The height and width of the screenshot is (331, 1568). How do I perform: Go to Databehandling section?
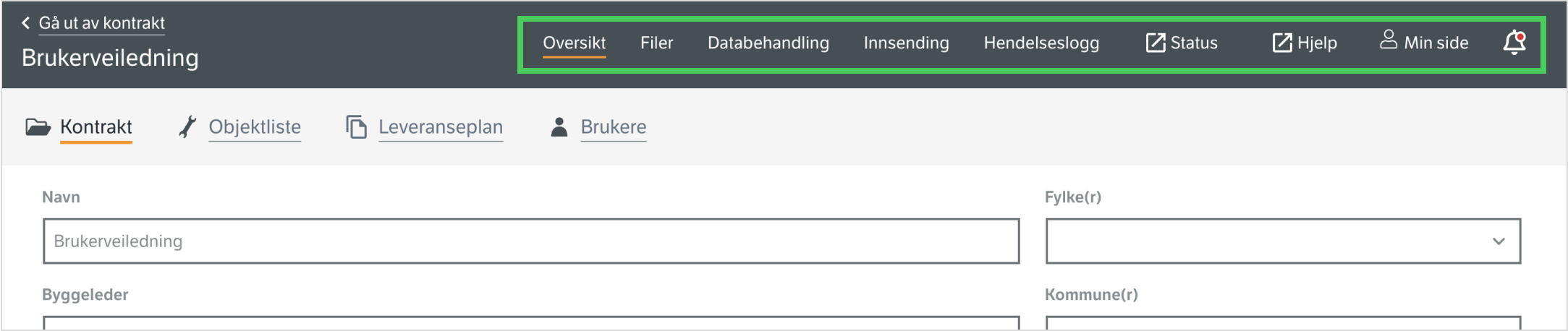click(768, 43)
